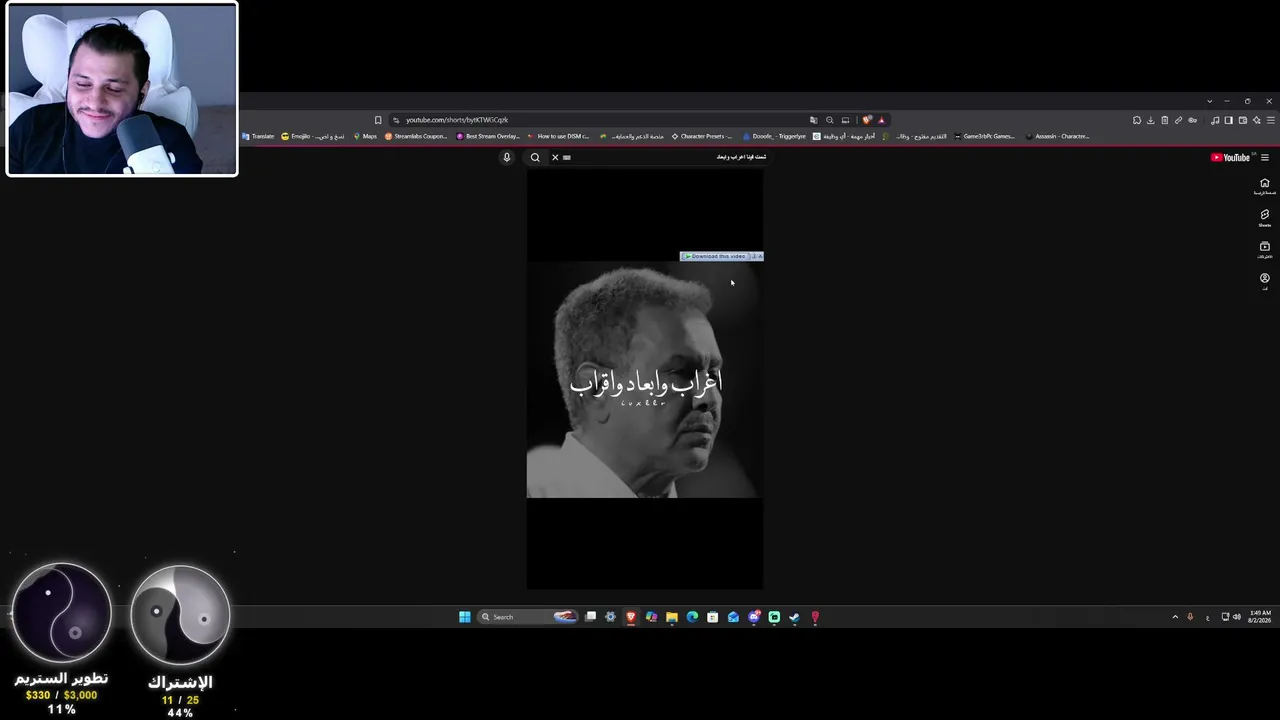
Task: Click the trash can toolbar extension
Action: tap(1165, 120)
